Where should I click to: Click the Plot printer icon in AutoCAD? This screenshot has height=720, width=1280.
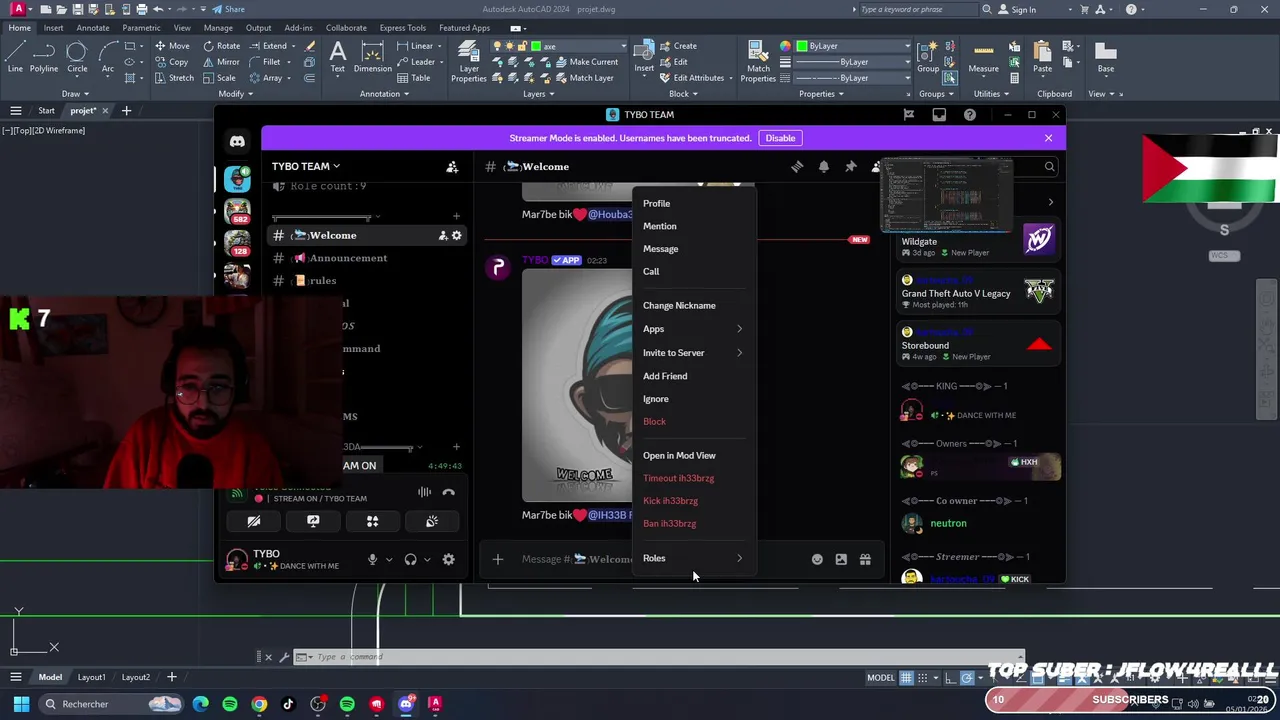pyautogui.click(x=140, y=9)
